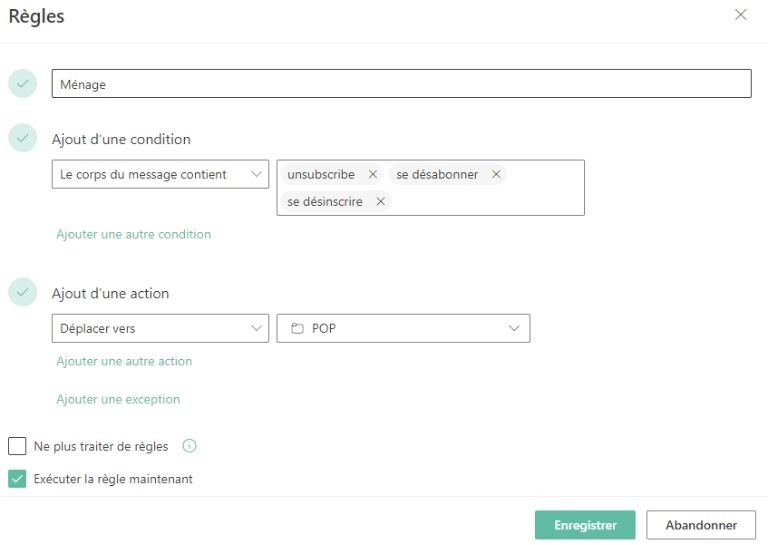Enable 'Ne plus traiter de règles' checkbox
Image resolution: width=768 pixels, height=545 pixels.
17,446
